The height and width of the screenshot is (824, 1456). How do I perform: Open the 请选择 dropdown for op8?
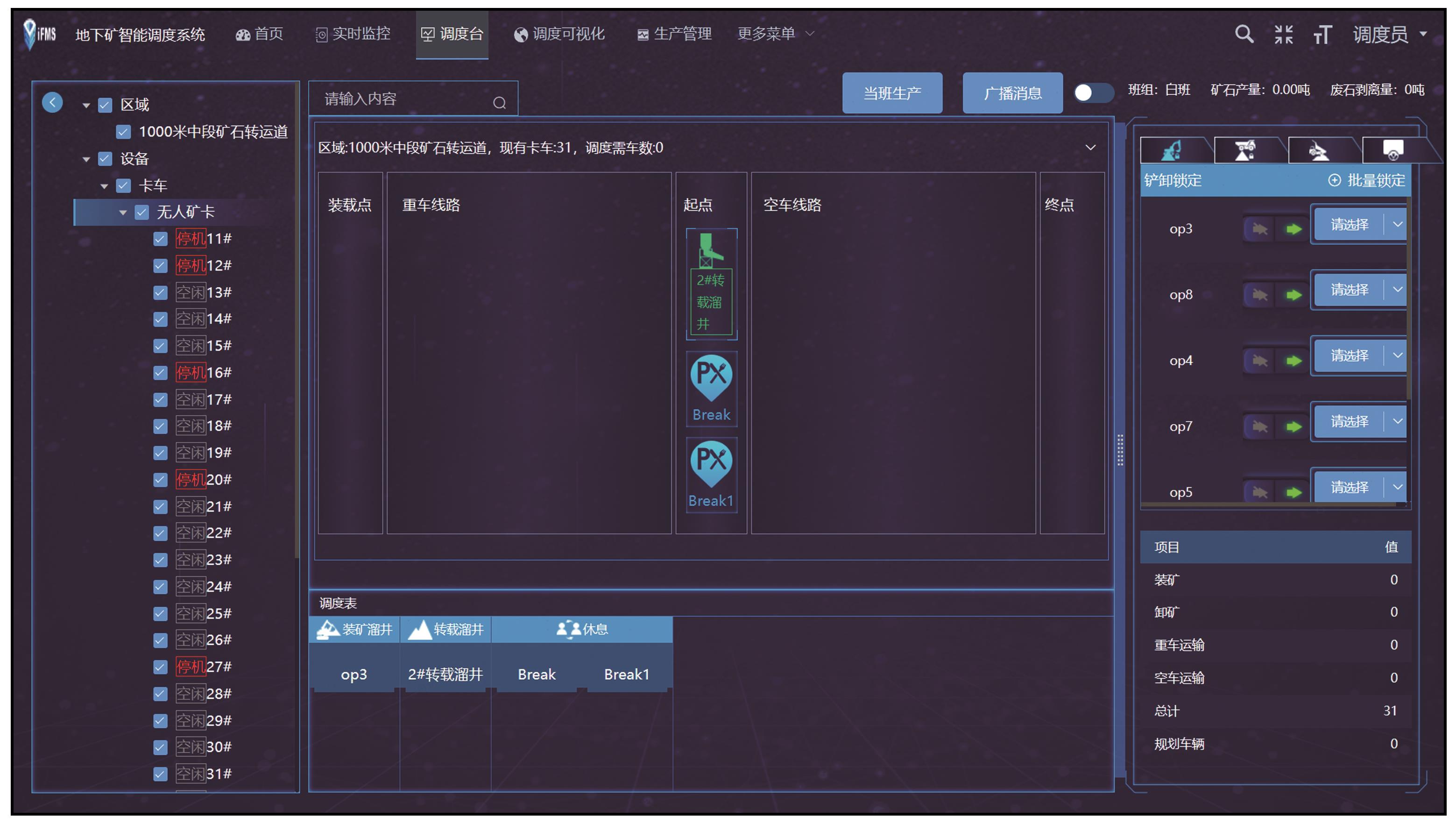(1397, 290)
